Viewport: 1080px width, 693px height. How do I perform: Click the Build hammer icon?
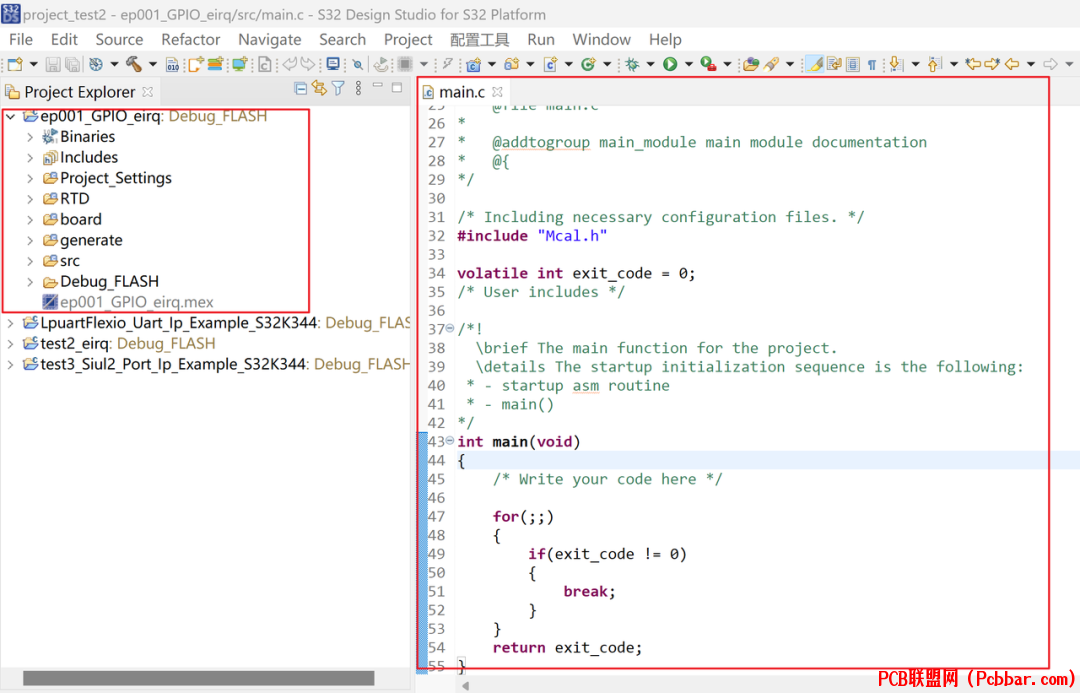coord(133,64)
